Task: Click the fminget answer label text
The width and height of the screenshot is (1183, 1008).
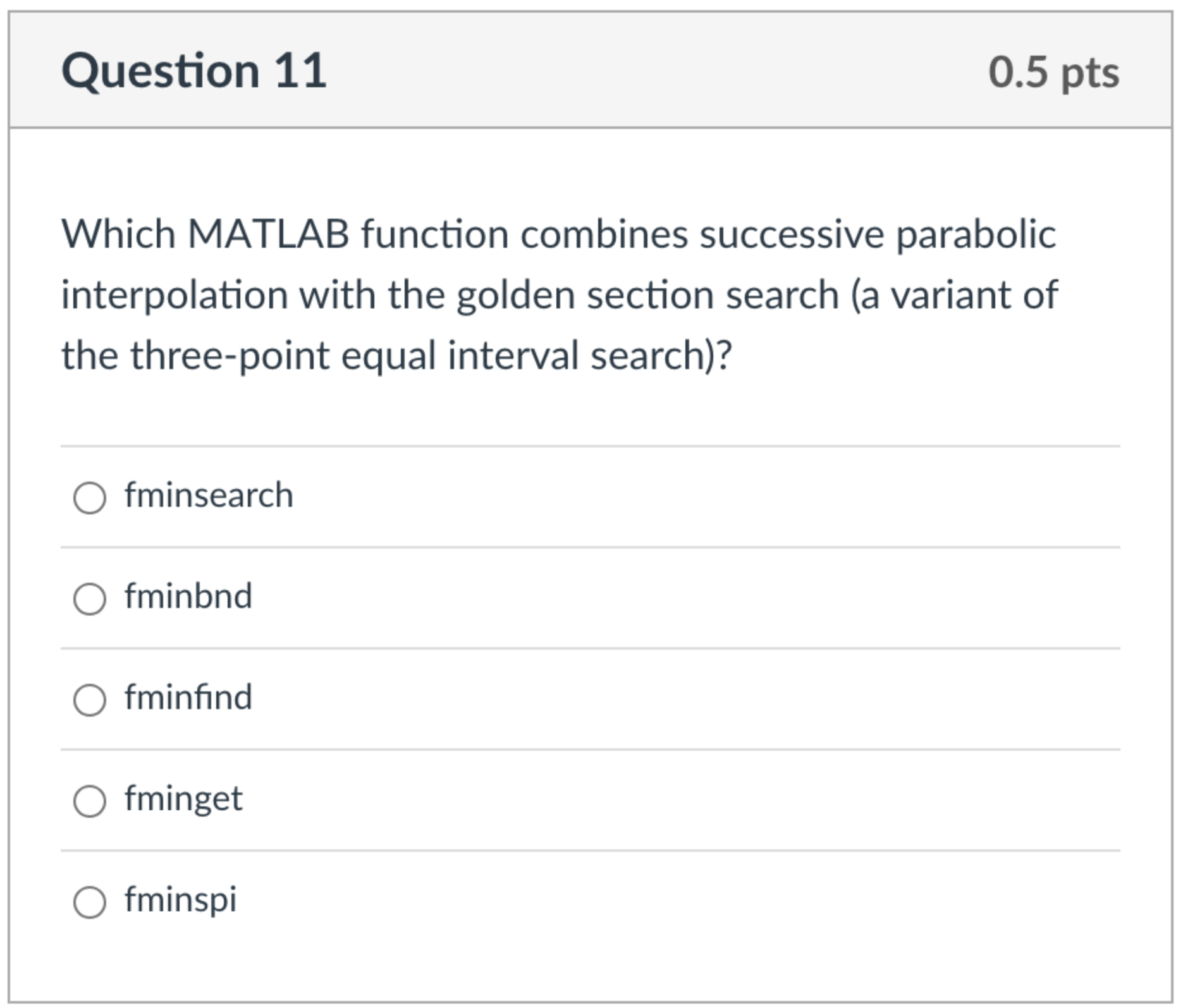Action: coord(183,799)
